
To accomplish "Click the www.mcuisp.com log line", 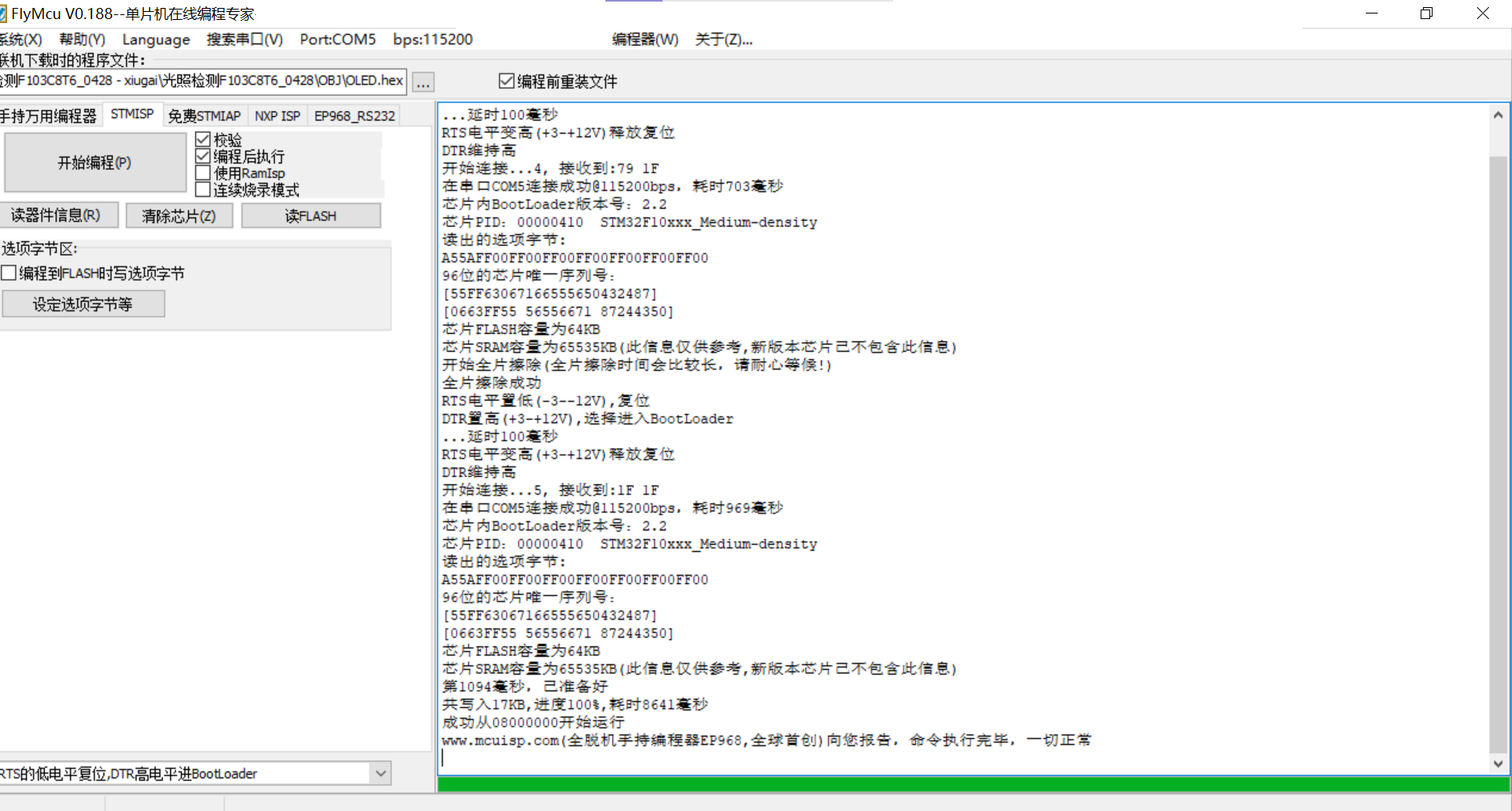I will coord(767,740).
